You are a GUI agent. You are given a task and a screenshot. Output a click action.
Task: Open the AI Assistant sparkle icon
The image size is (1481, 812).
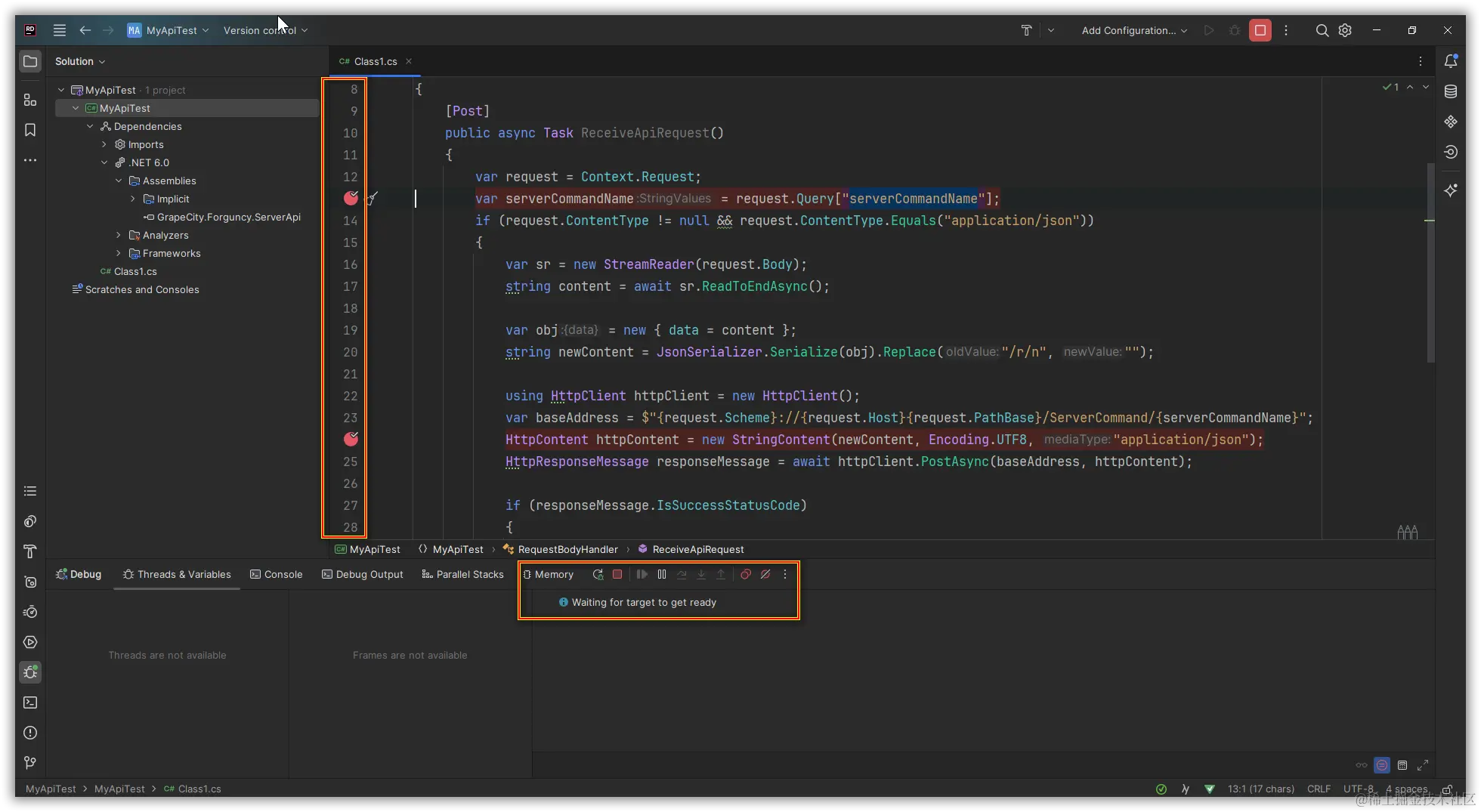coord(1450,190)
